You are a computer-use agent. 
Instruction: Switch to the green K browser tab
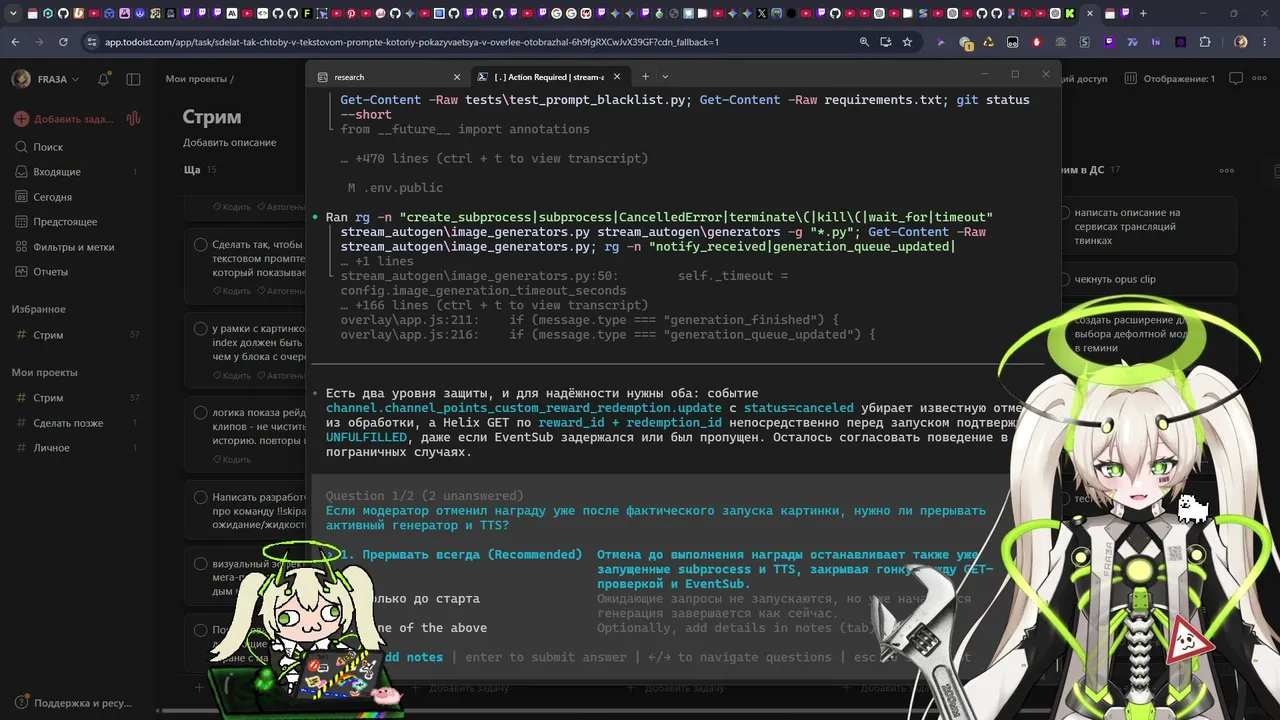(1070, 14)
